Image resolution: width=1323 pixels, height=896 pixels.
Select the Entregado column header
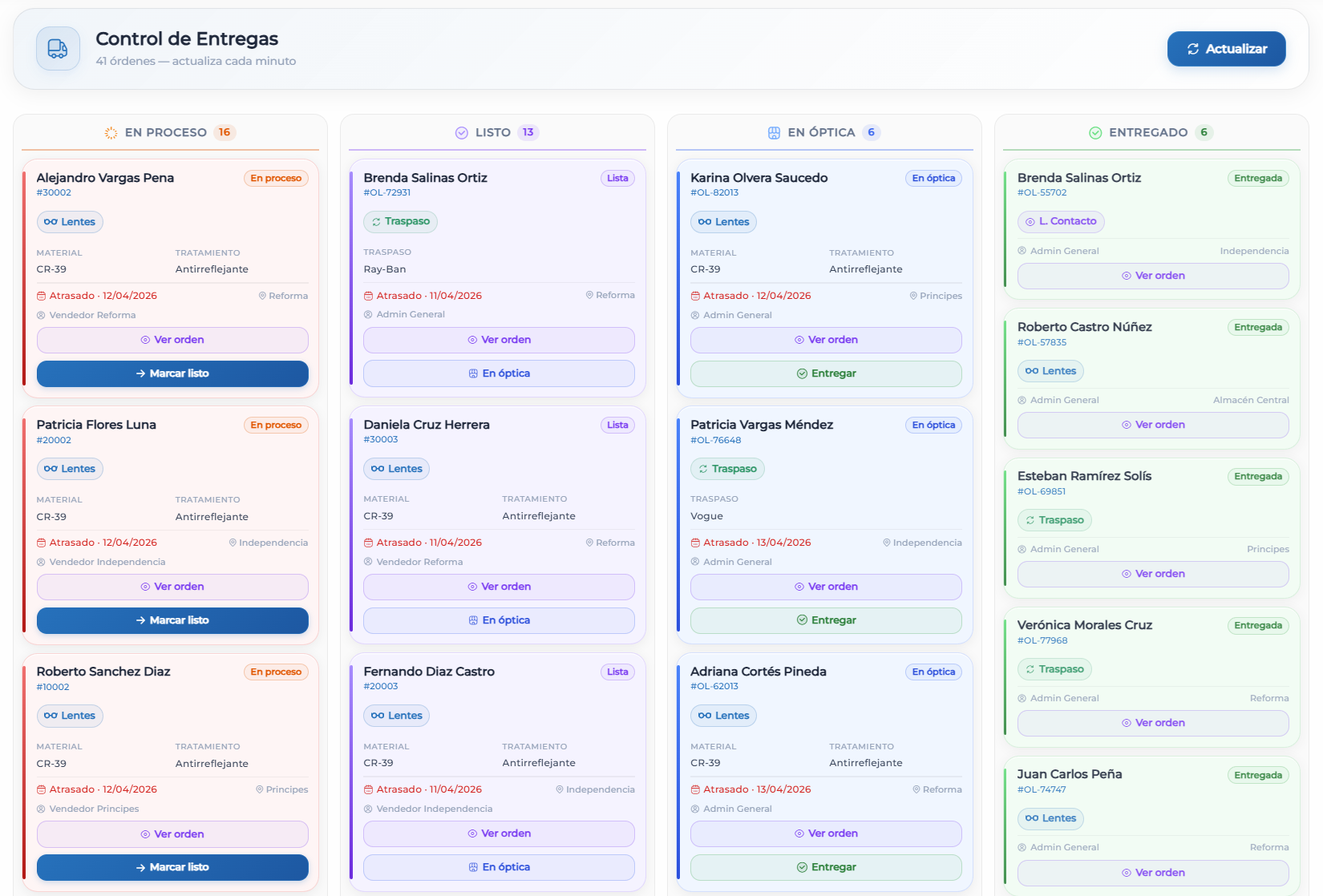[1148, 133]
